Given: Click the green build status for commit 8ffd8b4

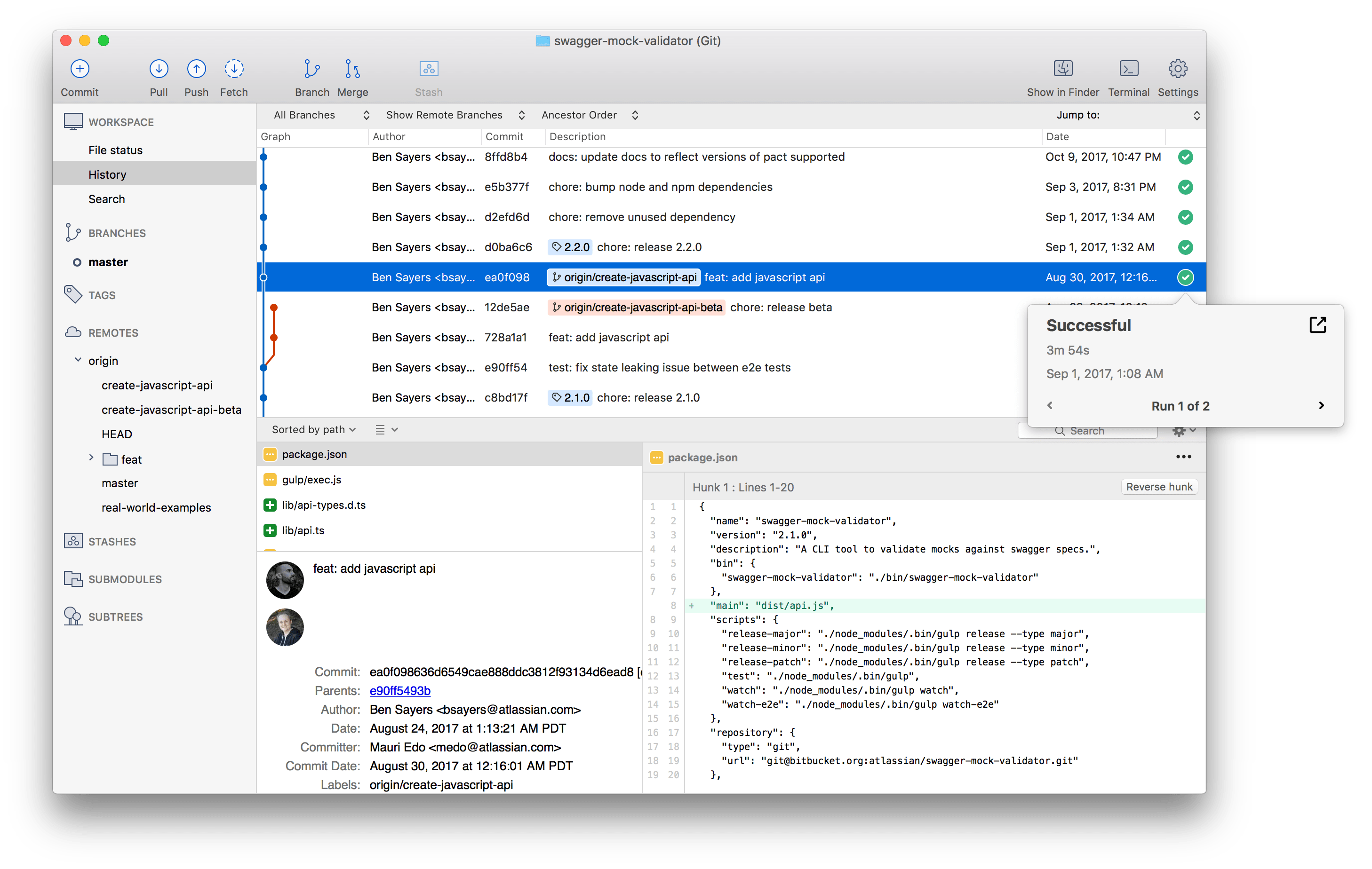Looking at the screenshot, I should click(1185, 157).
